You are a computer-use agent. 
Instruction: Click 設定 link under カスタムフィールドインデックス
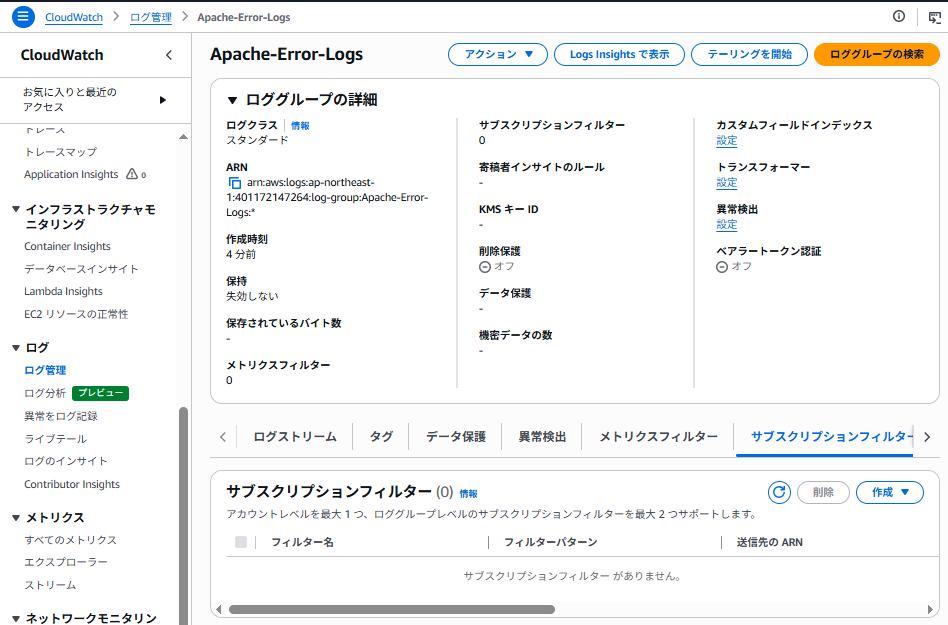click(726, 141)
